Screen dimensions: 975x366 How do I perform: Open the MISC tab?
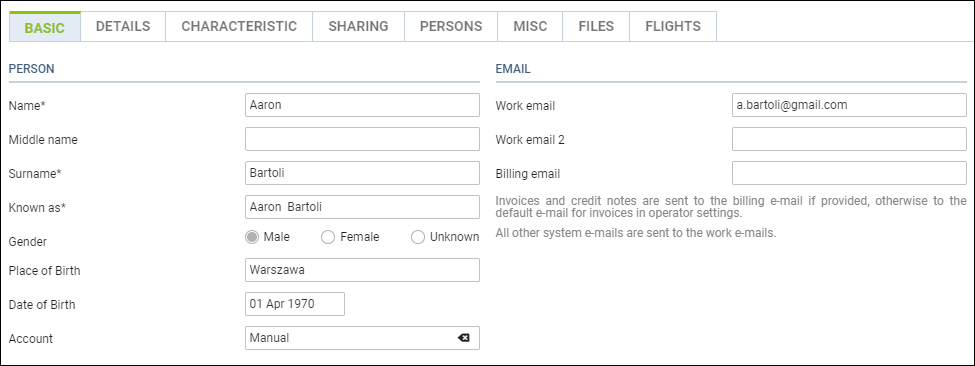pyautogui.click(x=530, y=27)
